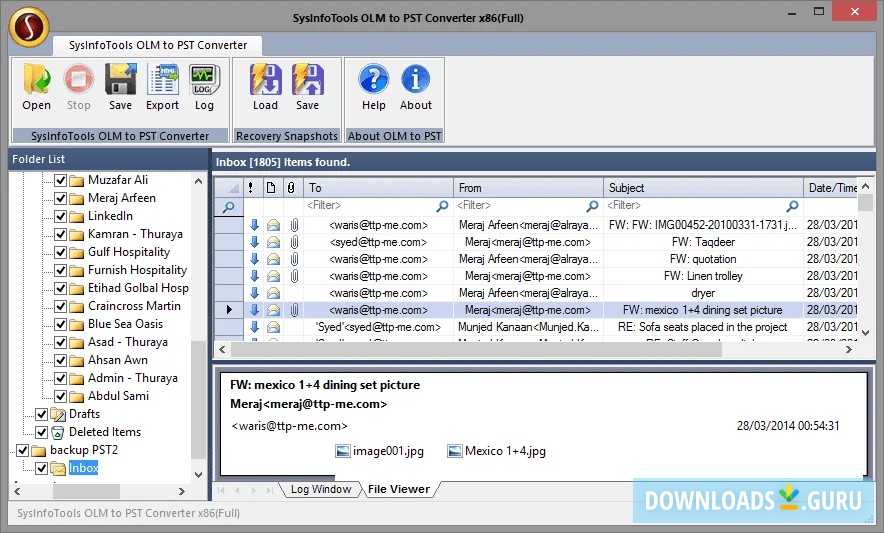The height and width of the screenshot is (533, 884).
Task: Load a recovery snapshot
Action: [265, 80]
